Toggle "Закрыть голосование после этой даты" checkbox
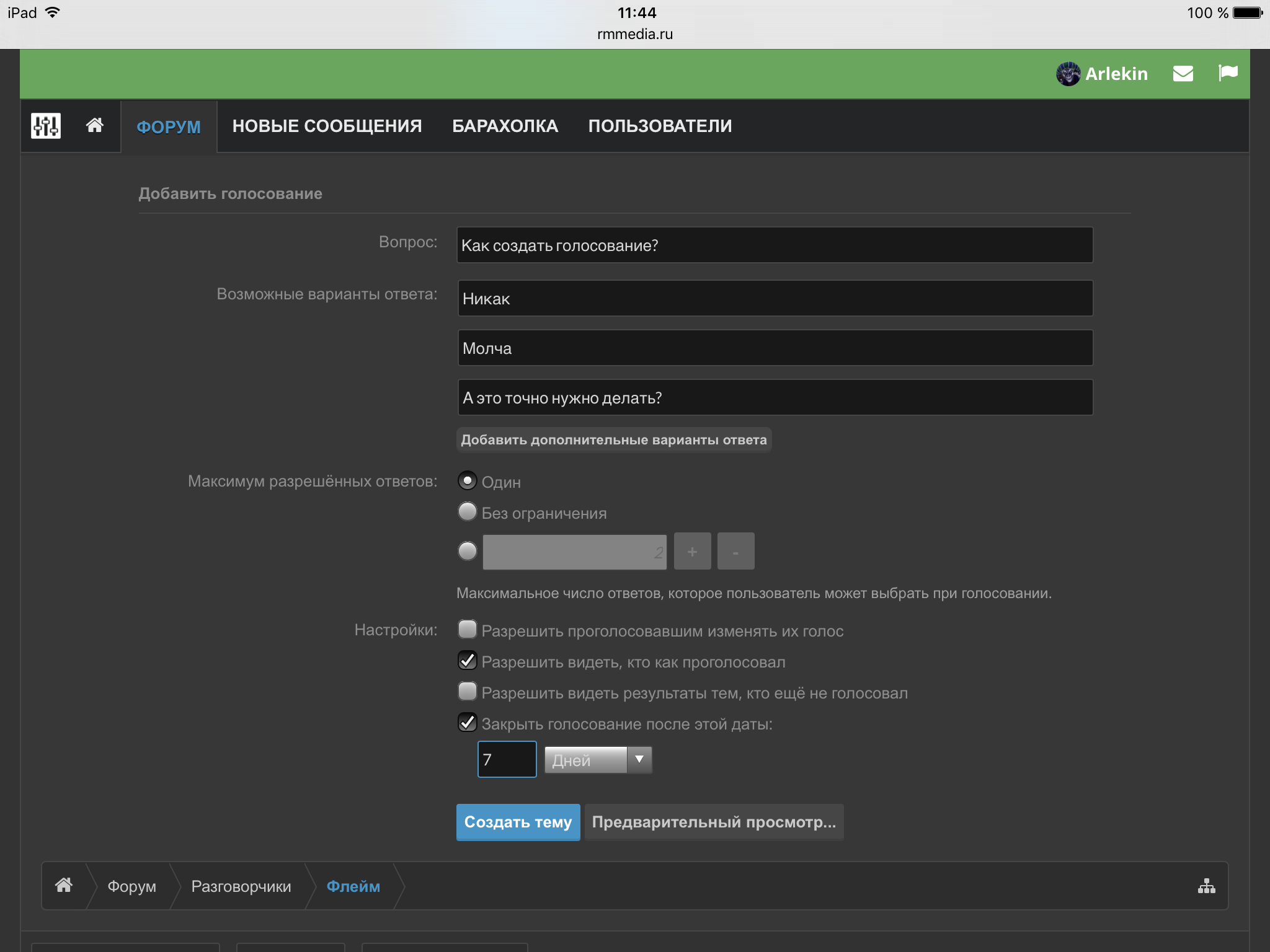1270x952 pixels. point(468,723)
